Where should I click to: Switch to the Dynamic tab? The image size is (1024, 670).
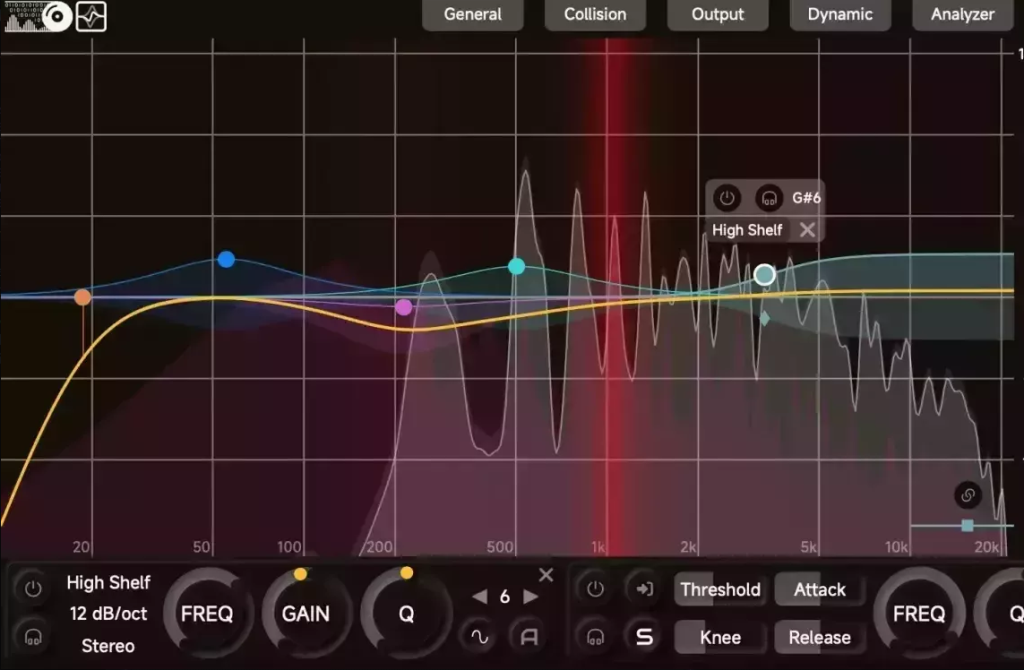[x=840, y=15]
